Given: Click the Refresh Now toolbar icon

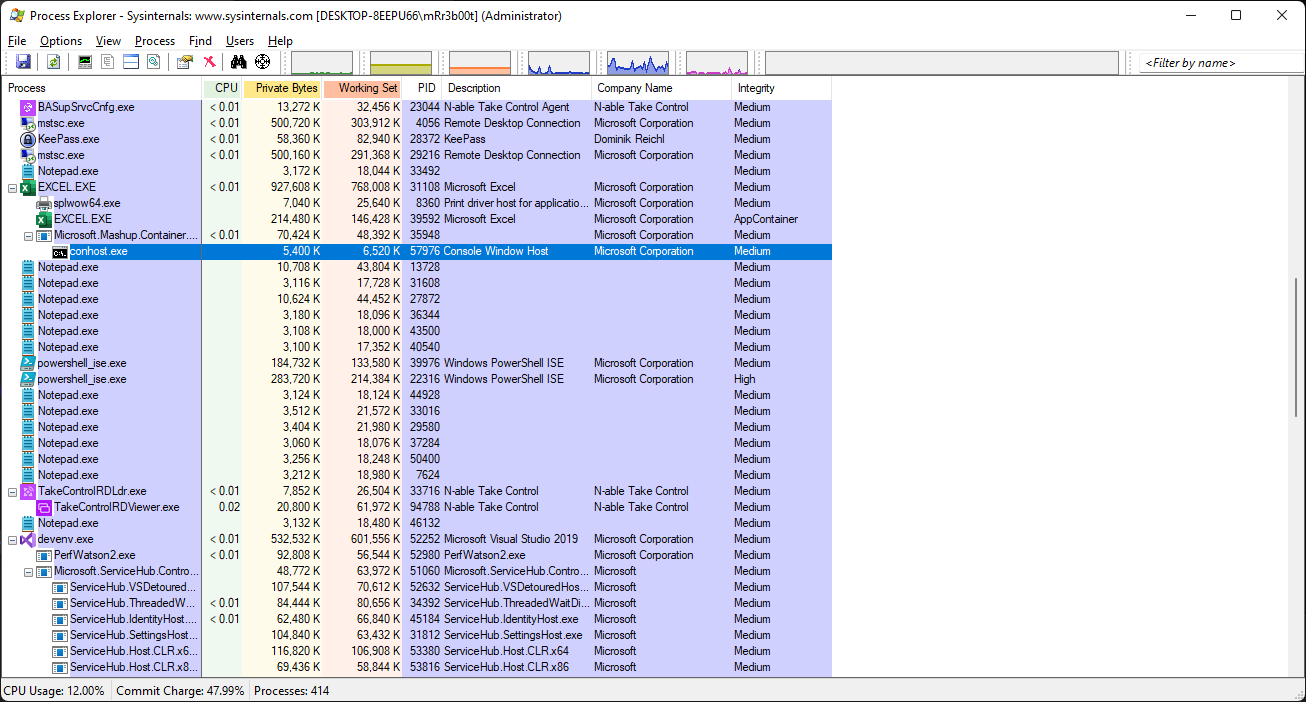Looking at the screenshot, I should click(x=53, y=62).
